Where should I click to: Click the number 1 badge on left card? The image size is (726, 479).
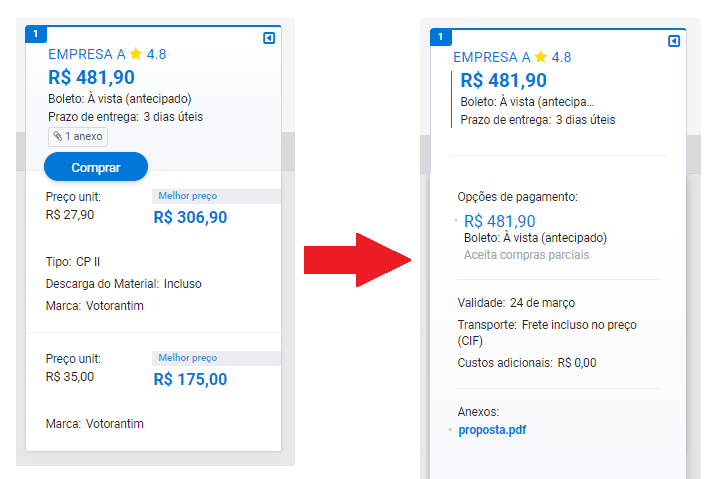[x=36, y=34]
